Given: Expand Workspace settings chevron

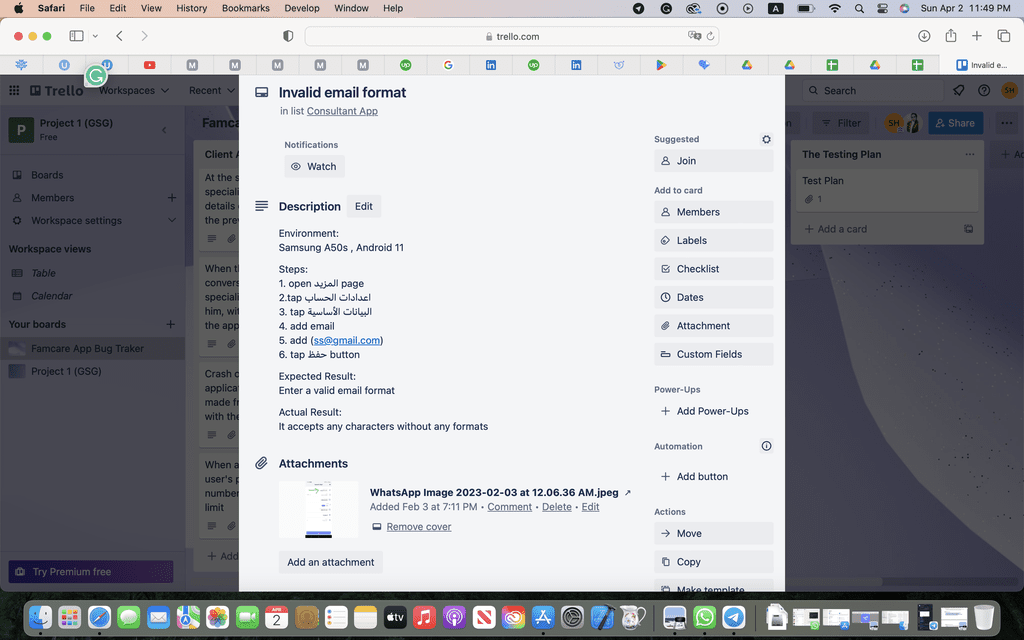Looking at the screenshot, I should 172,221.
